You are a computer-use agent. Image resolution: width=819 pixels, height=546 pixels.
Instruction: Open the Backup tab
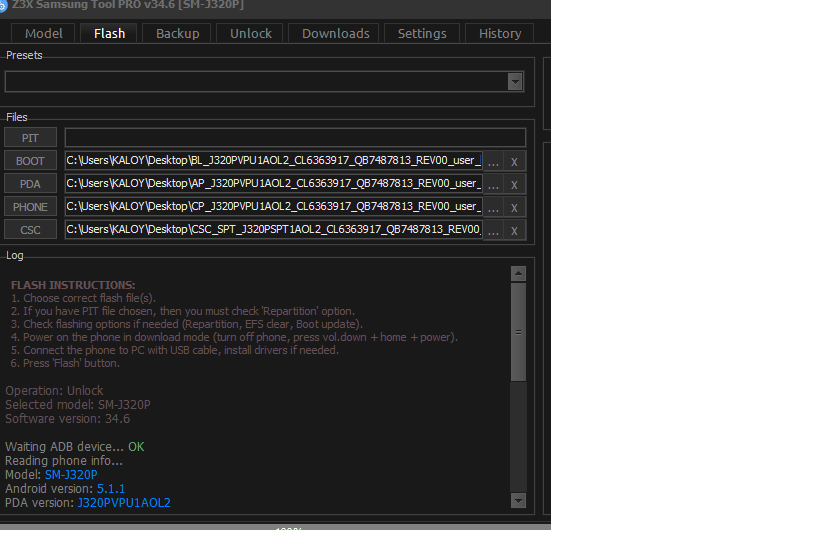[177, 33]
